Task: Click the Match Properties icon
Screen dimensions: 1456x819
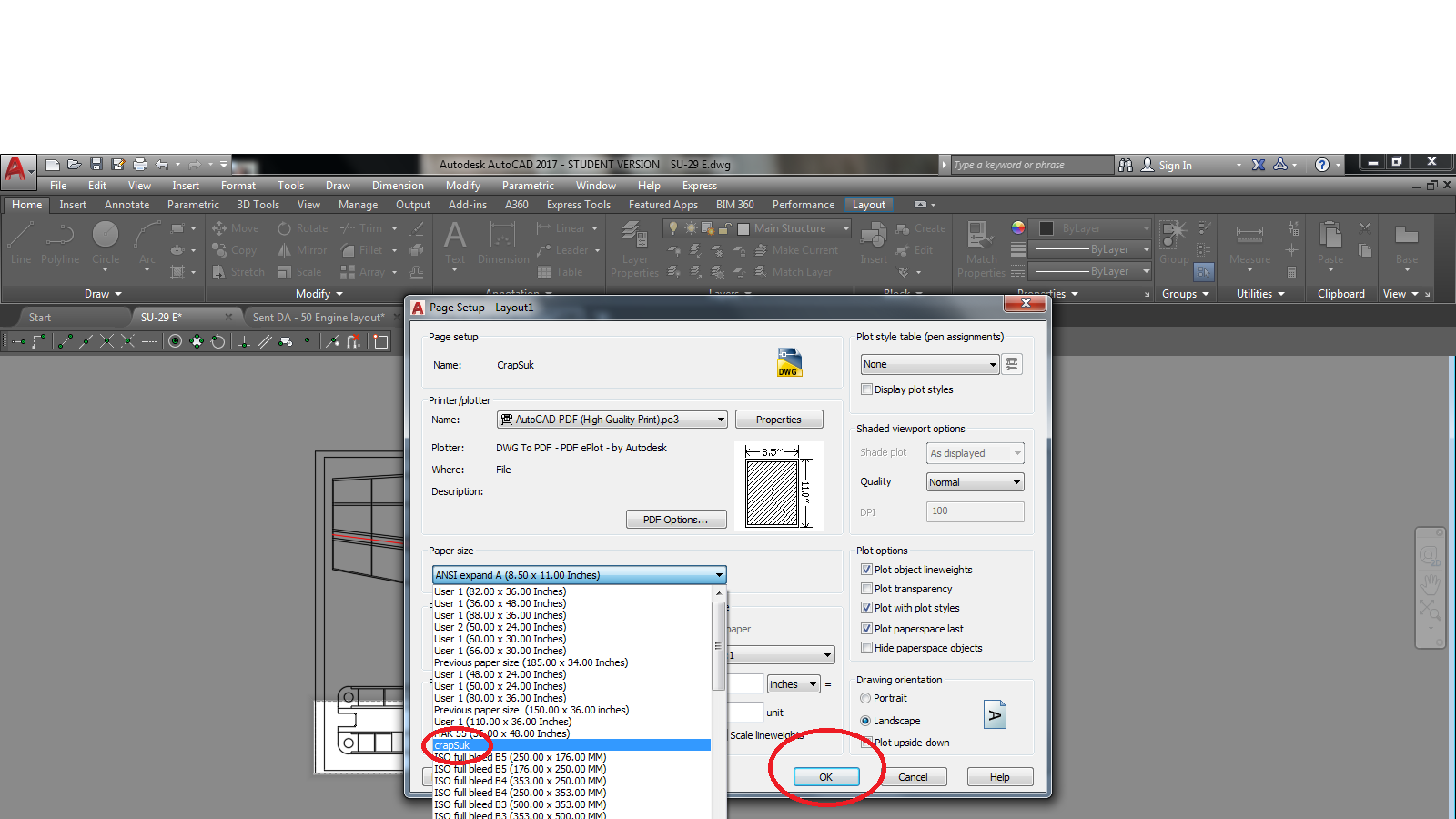Action: click(981, 249)
